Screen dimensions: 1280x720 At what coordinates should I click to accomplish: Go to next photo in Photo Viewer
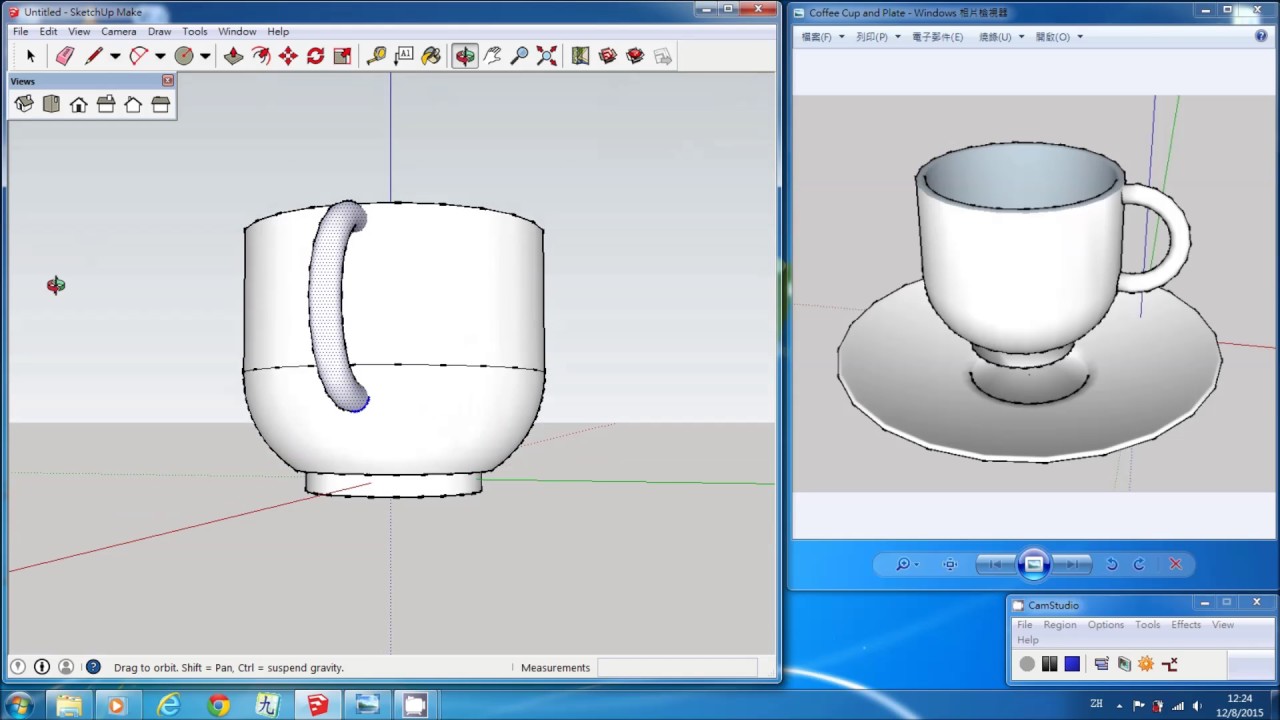pyautogui.click(x=1072, y=564)
